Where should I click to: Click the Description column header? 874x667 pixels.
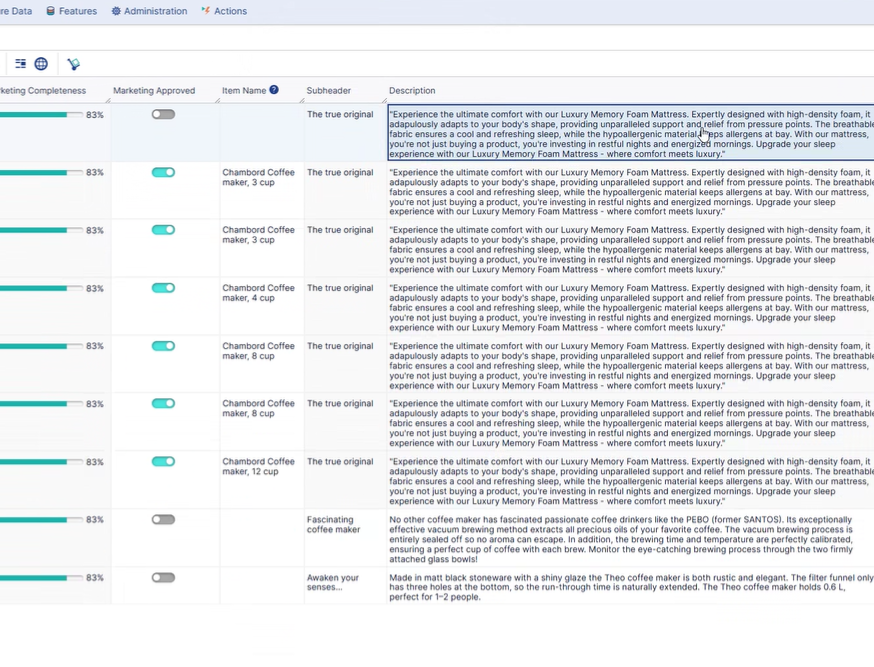click(x=412, y=91)
